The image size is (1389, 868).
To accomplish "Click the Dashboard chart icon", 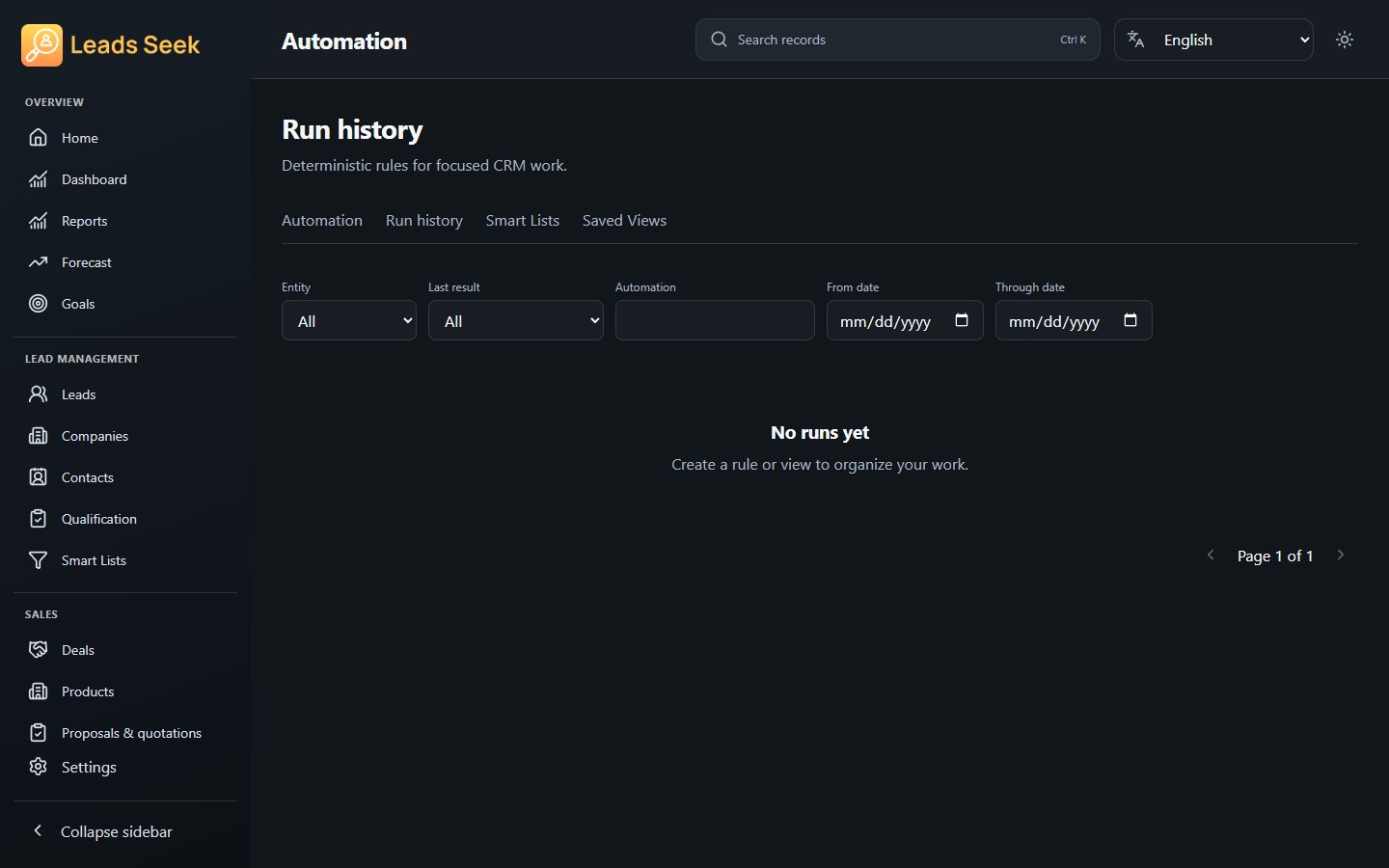I will 38,179.
